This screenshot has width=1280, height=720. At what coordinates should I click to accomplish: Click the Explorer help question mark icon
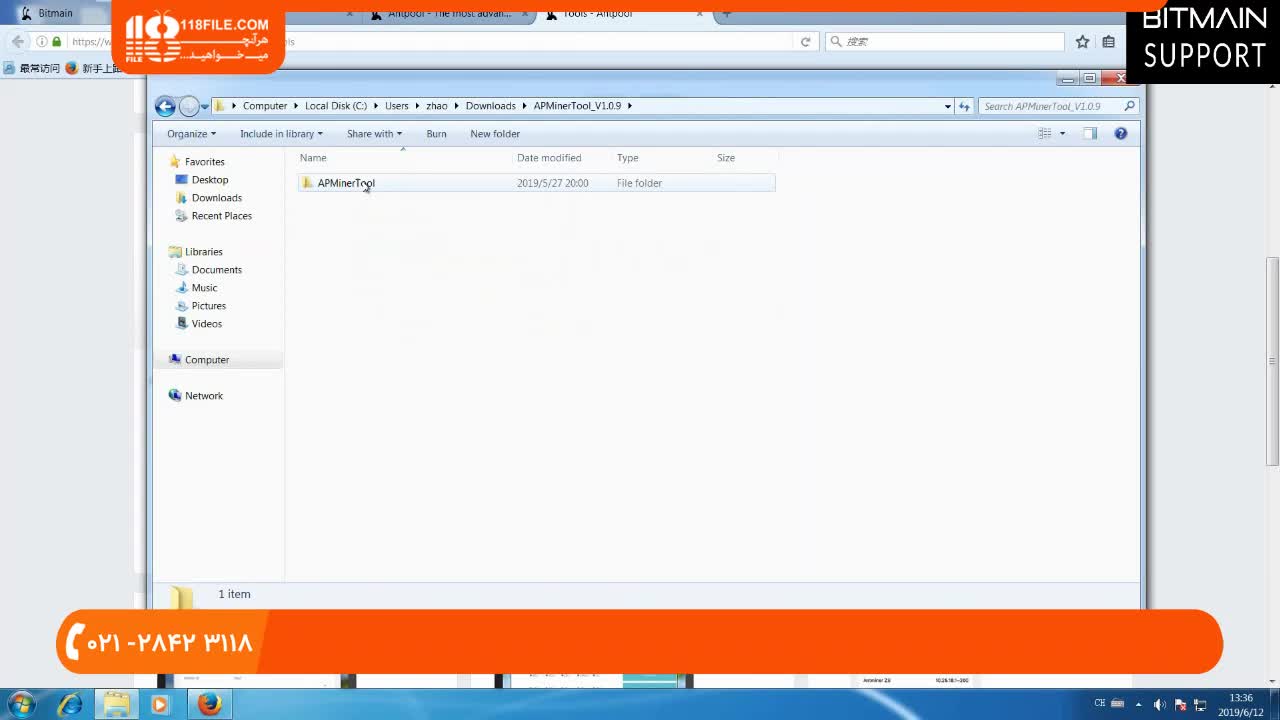1120,134
